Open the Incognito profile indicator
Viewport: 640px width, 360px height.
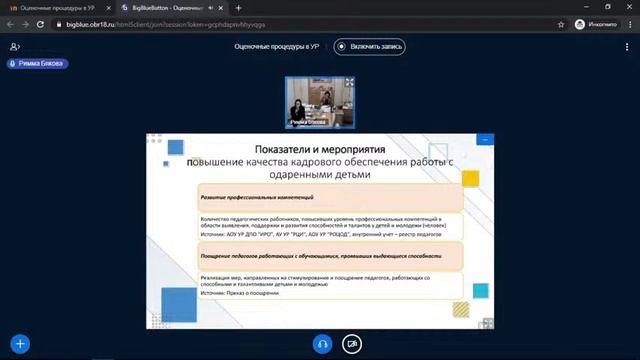coord(596,24)
